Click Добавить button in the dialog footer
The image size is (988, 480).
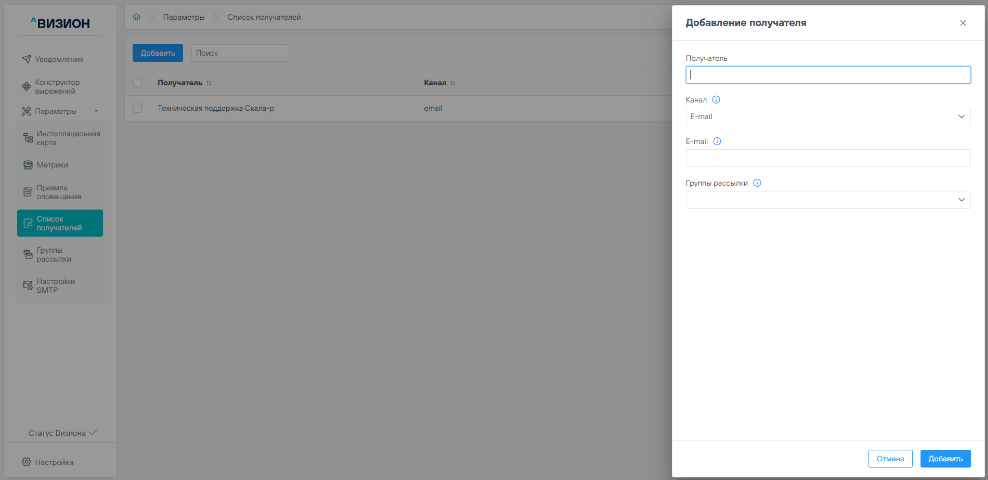click(x=945, y=459)
